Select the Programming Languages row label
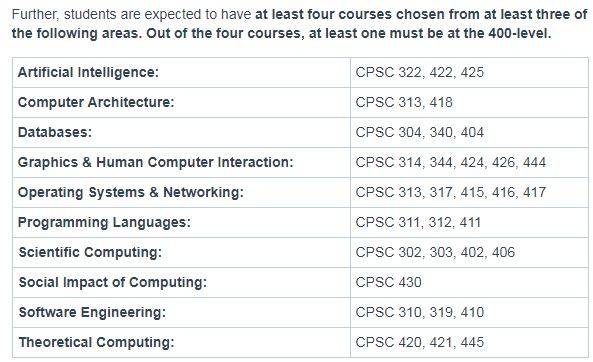Image resolution: width=593 pixels, height=362 pixels. pos(104,222)
